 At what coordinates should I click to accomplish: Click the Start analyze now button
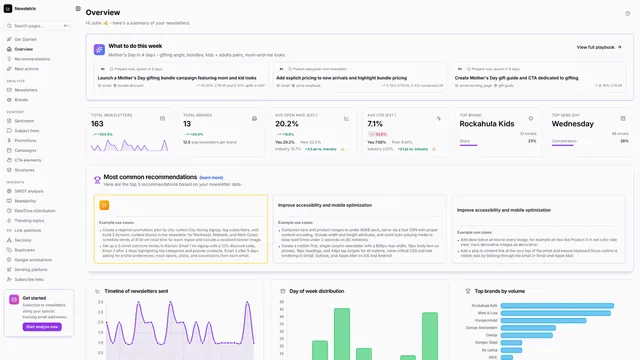[x=42, y=327]
